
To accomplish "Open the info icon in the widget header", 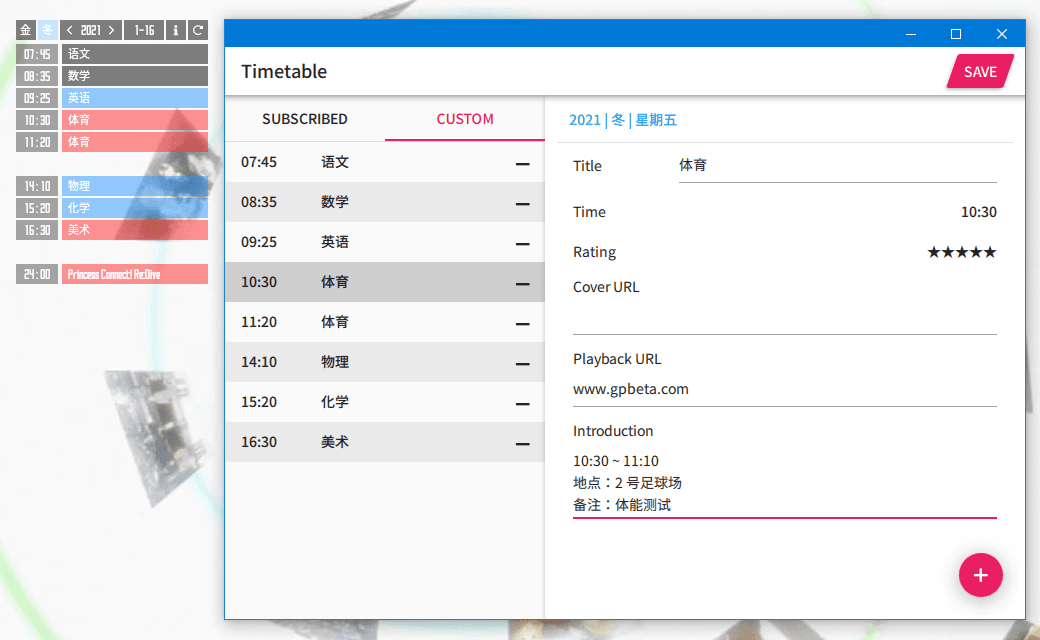I will 175,30.
